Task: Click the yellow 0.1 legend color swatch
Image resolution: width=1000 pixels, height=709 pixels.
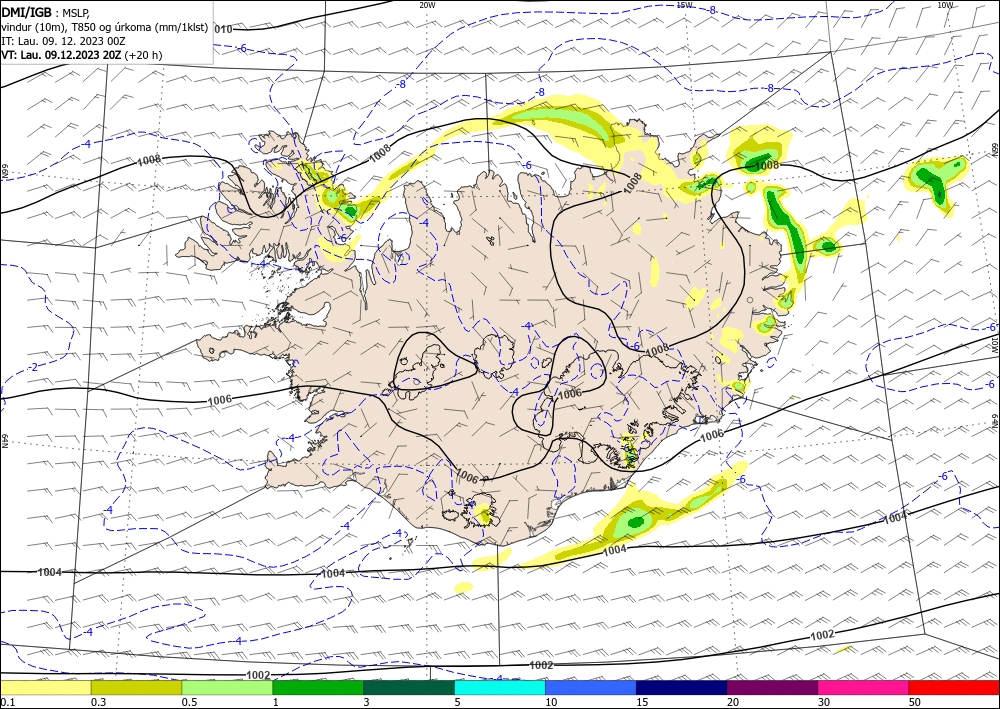Action: coord(46,687)
